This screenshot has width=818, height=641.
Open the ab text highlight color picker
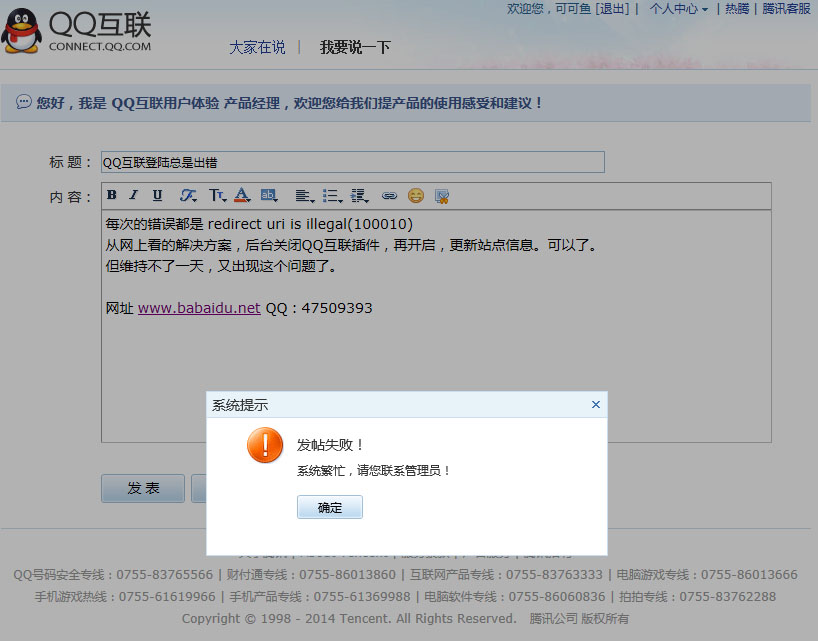pos(269,196)
